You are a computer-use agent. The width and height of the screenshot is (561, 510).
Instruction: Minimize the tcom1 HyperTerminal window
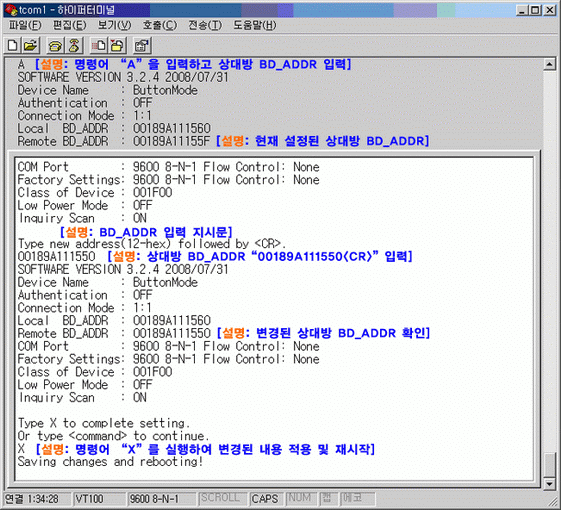pyautogui.click(x=522, y=10)
